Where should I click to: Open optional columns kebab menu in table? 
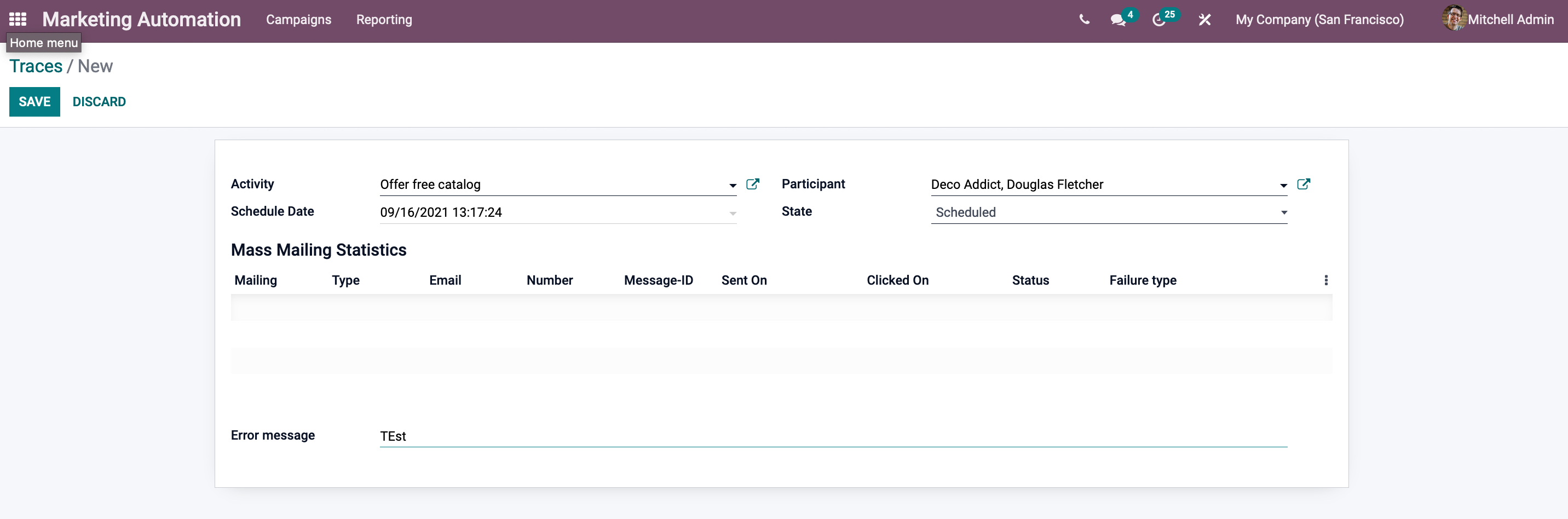tap(1326, 280)
